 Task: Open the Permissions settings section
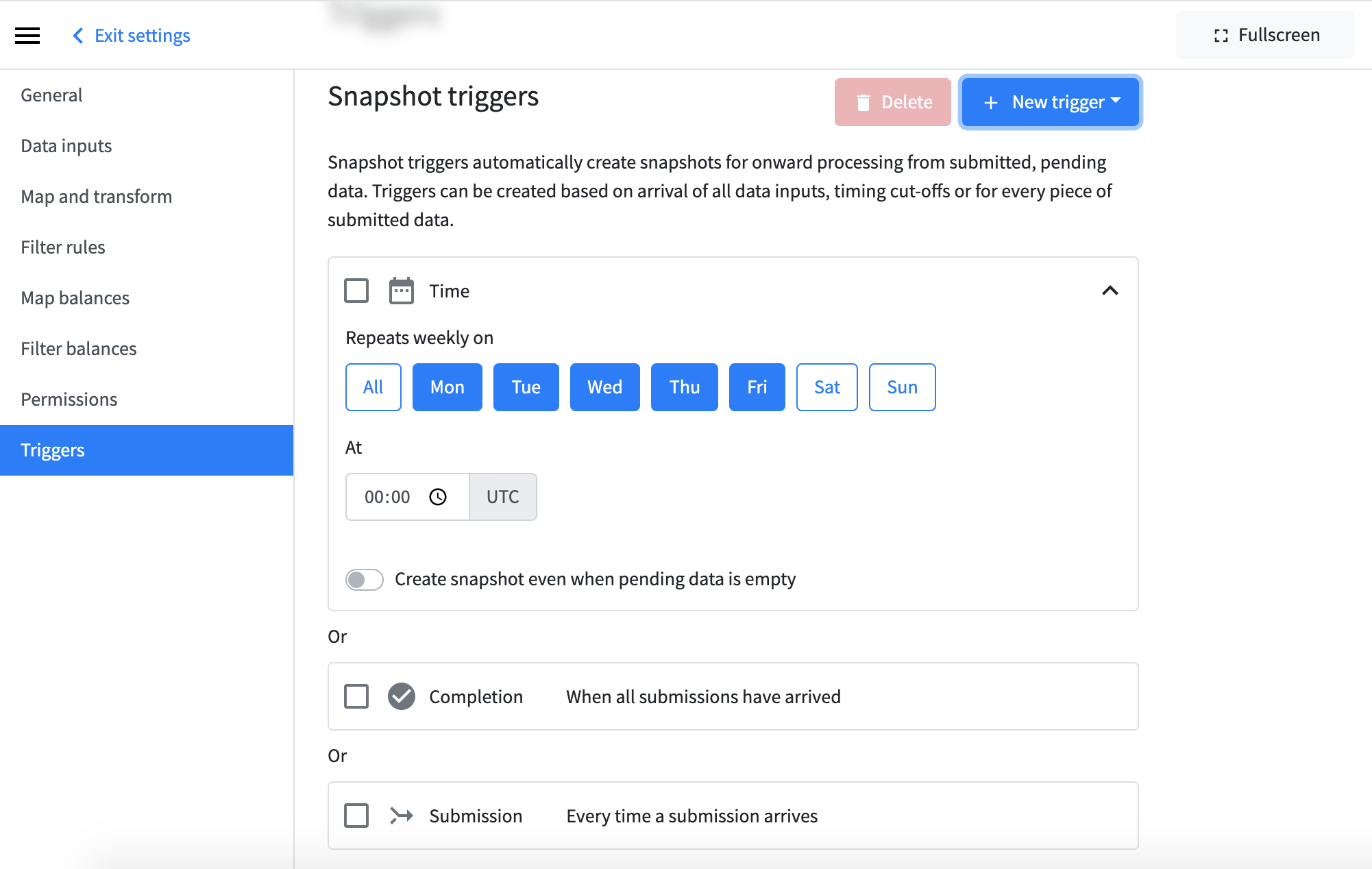[69, 399]
